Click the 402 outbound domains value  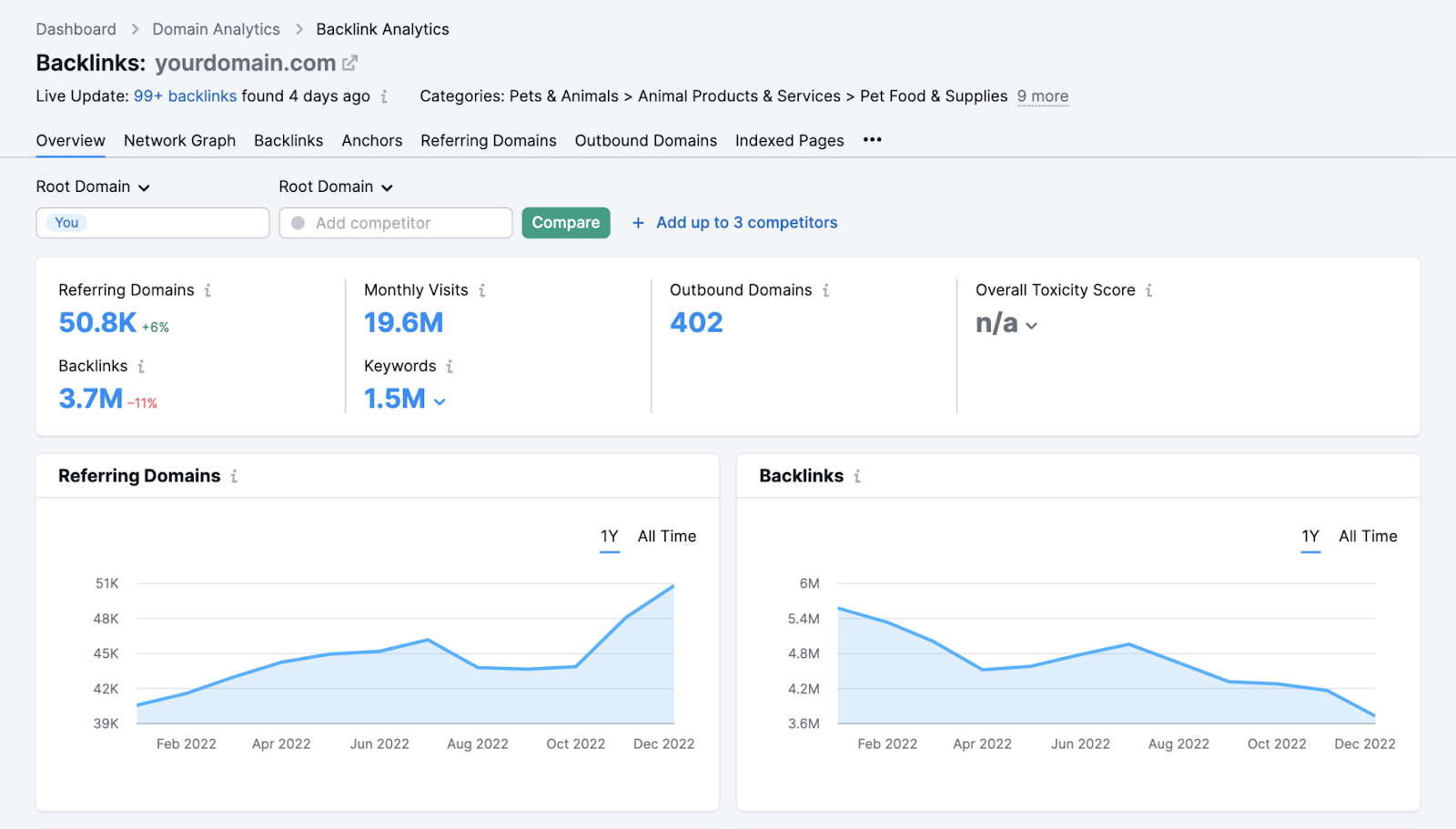click(x=696, y=323)
